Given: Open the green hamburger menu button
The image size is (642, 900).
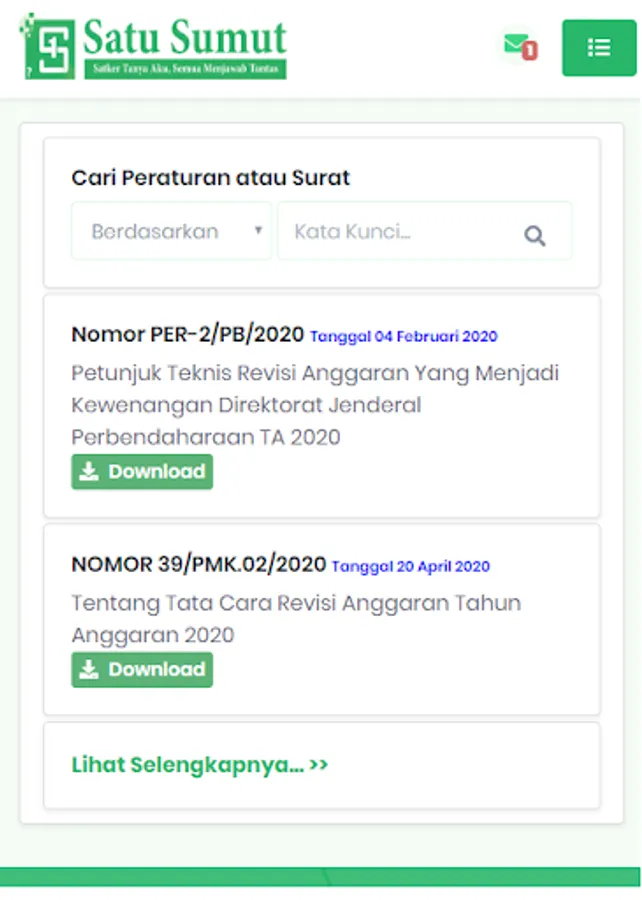Looking at the screenshot, I should [x=599, y=47].
